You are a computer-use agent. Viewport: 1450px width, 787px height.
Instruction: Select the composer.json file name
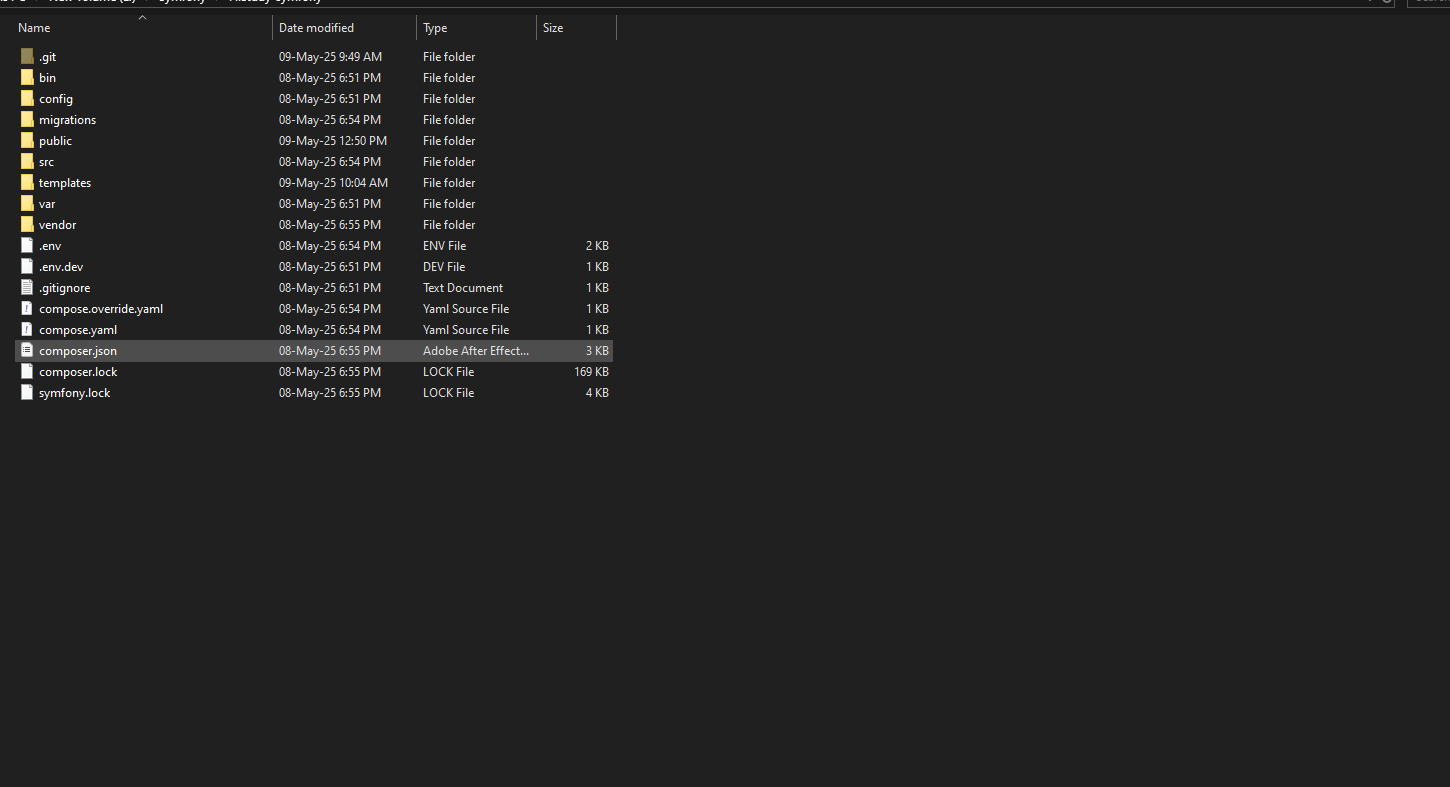(78, 351)
